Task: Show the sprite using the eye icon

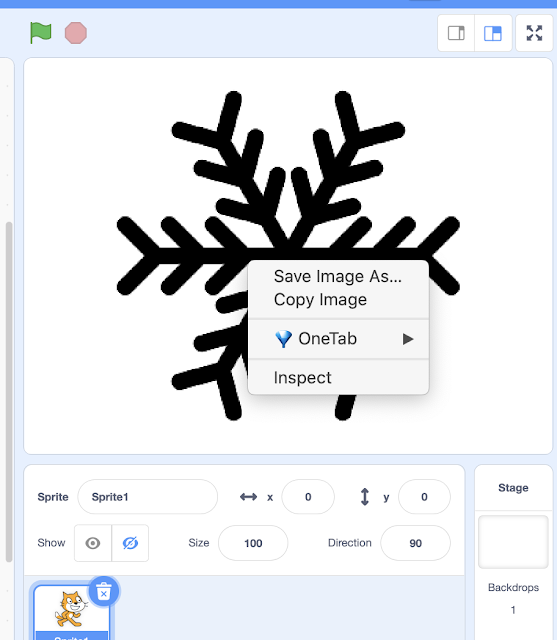Action: (x=93, y=543)
